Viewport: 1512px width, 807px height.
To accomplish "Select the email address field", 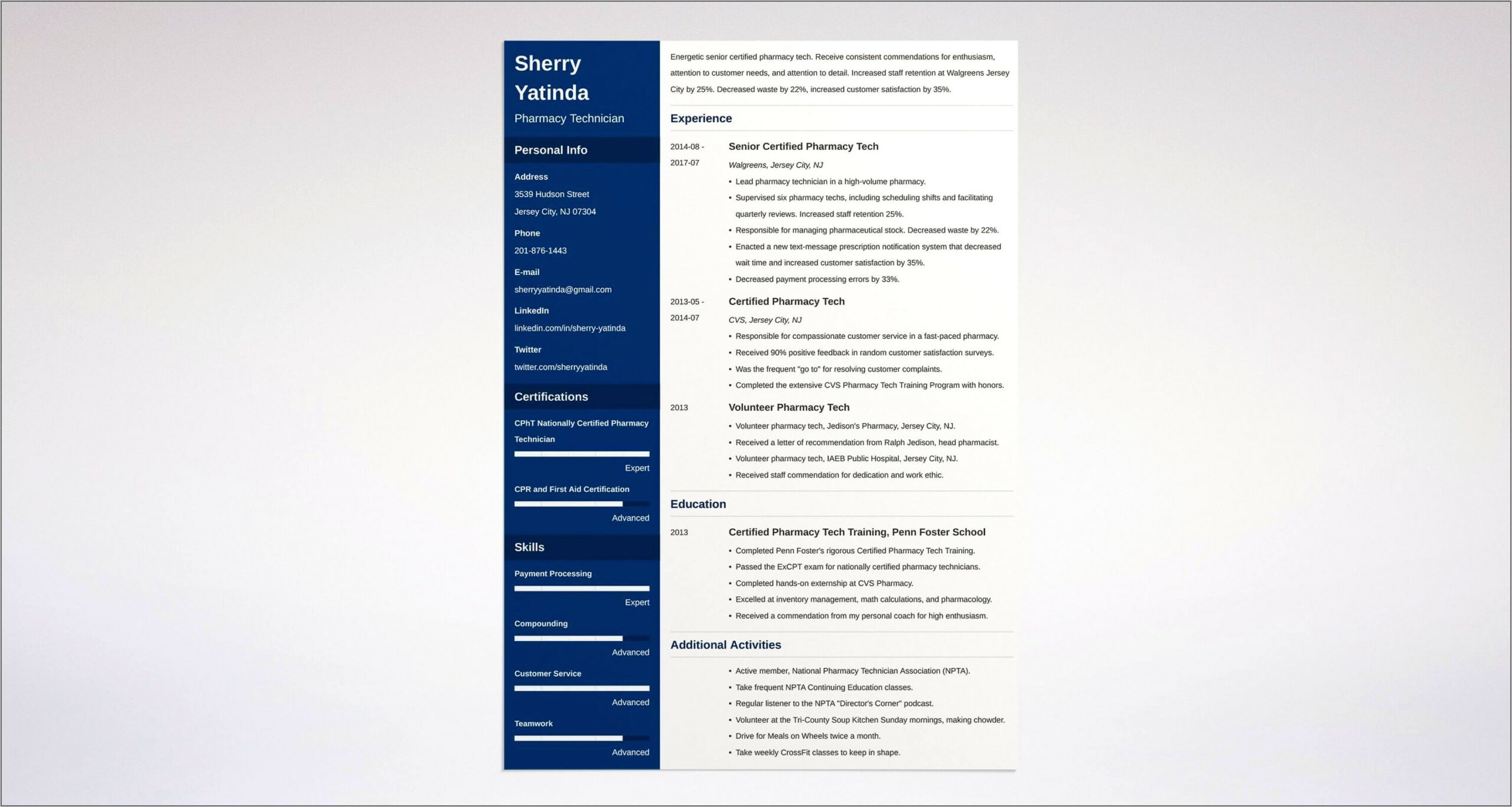I will 563,289.
